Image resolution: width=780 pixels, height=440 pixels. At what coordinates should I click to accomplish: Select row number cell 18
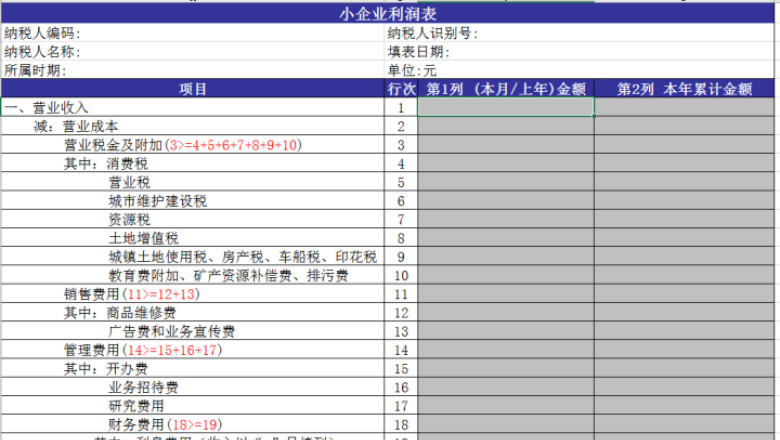coord(401,425)
